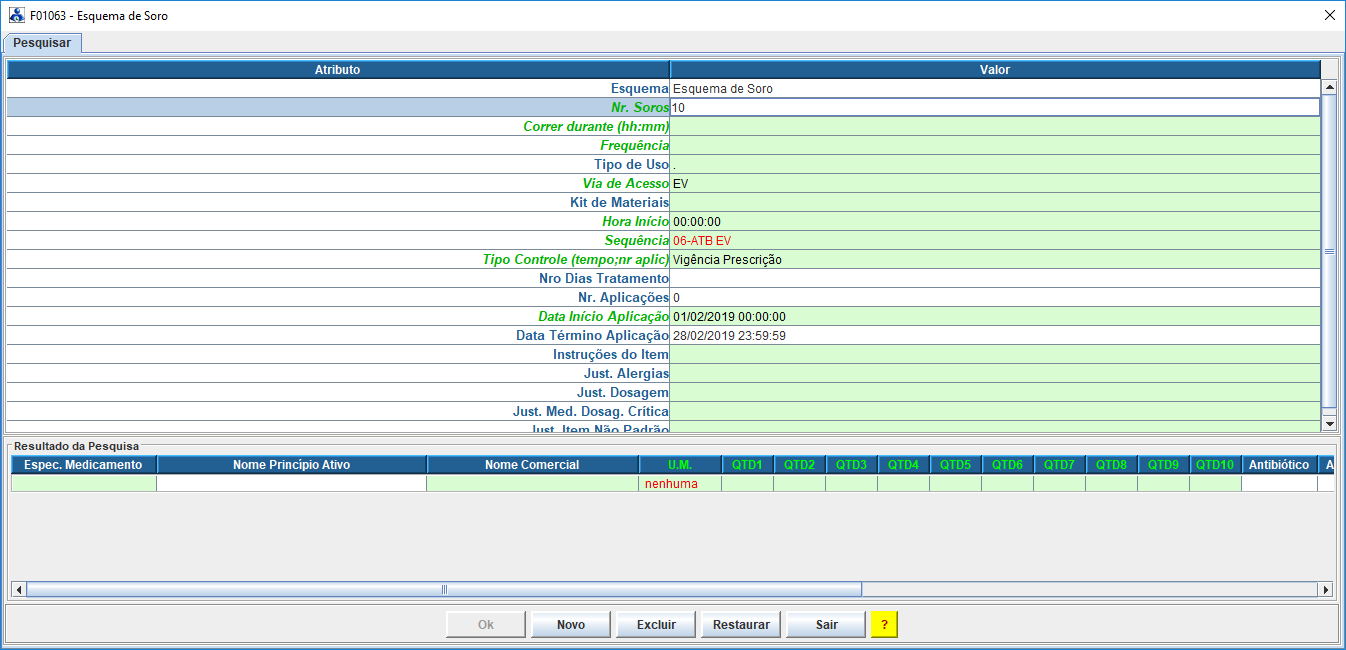
Task: Open the Via de Acesso value EV
Action: click(994, 184)
